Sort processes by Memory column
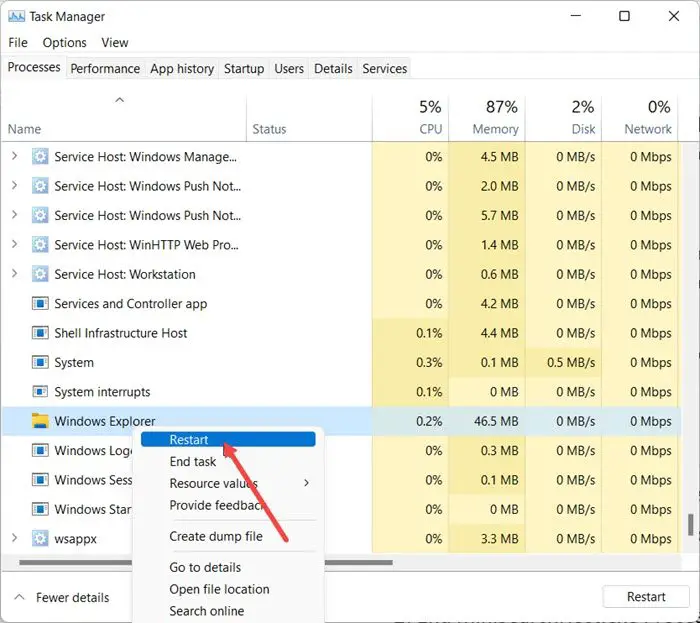 click(x=495, y=129)
